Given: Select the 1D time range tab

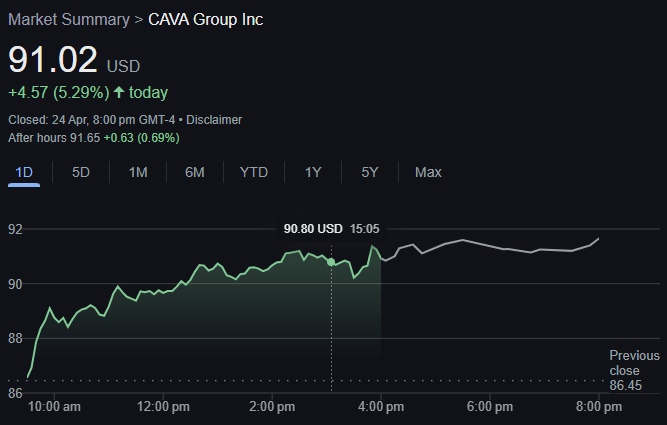Looking at the screenshot, I should [x=24, y=172].
